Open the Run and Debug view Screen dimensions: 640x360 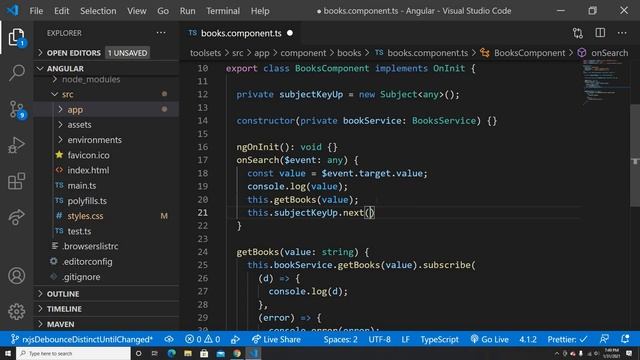pos(16,145)
